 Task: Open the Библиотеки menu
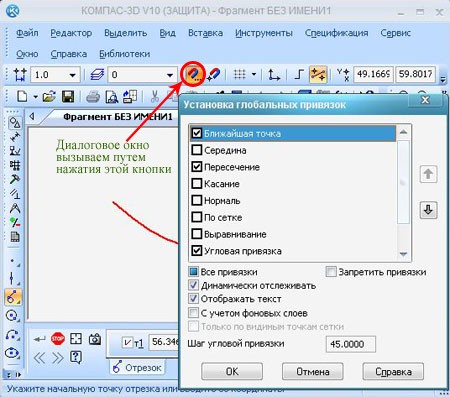tap(124, 54)
